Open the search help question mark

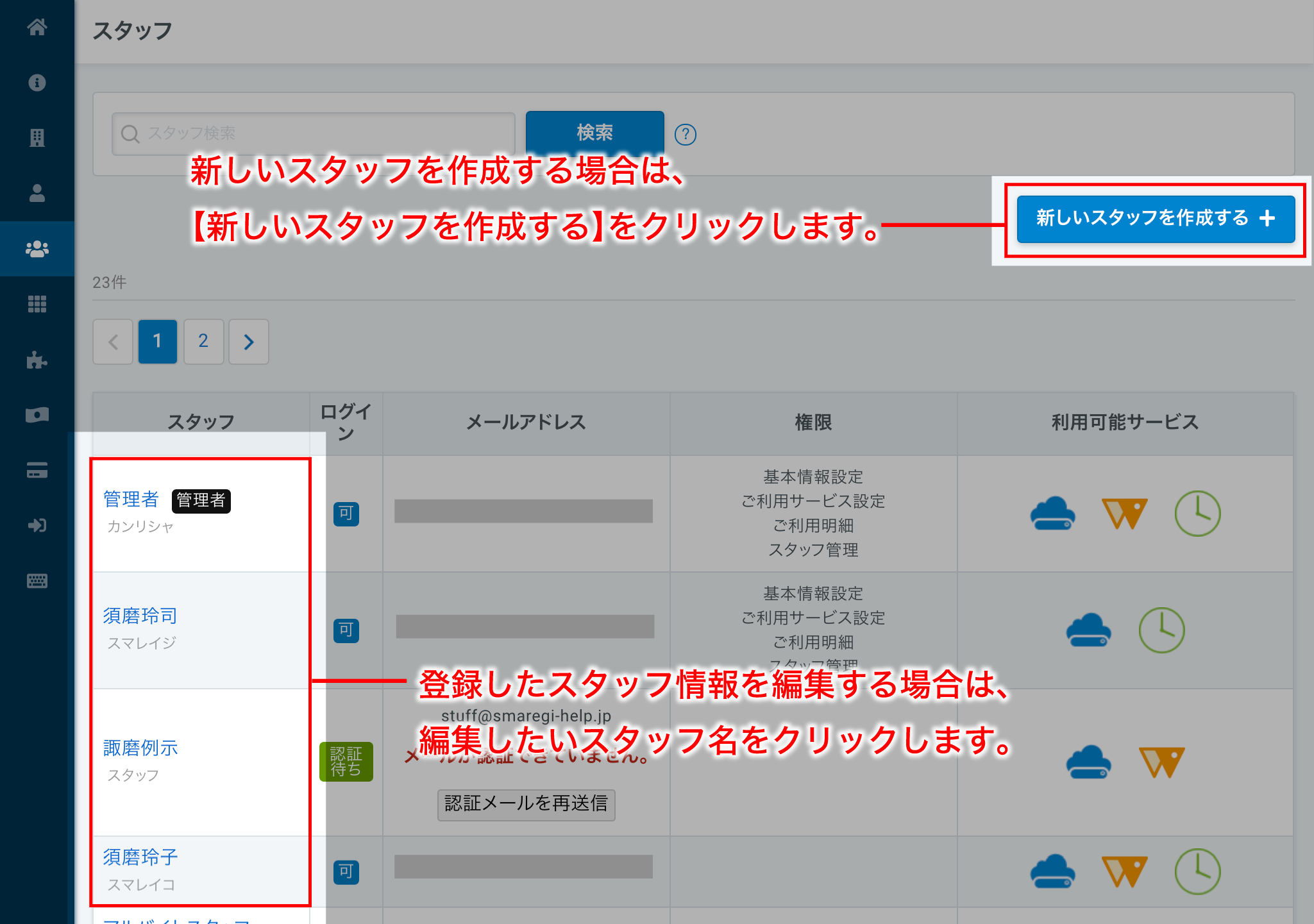(685, 134)
